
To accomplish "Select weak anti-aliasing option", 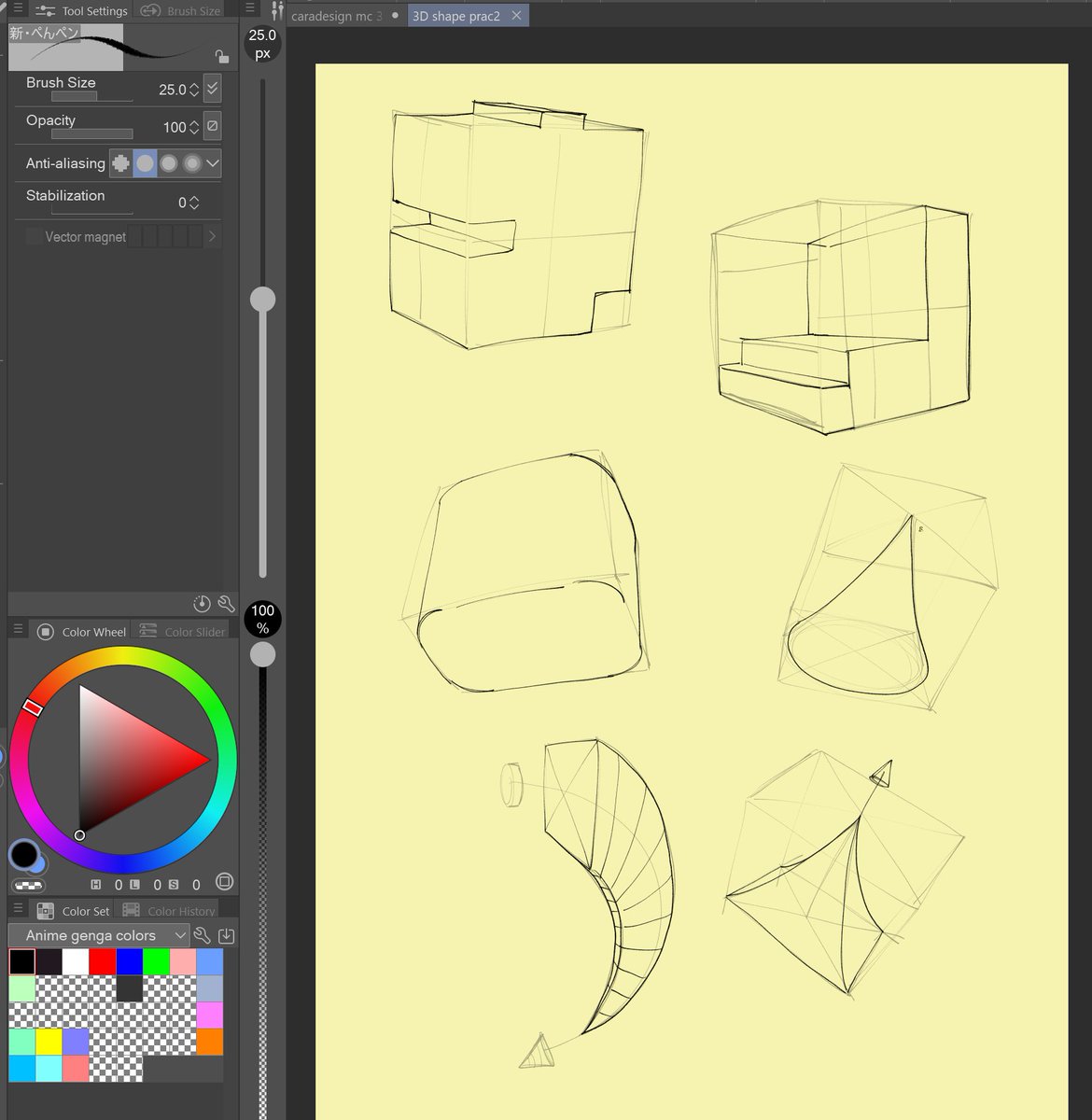I will point(145,163).
